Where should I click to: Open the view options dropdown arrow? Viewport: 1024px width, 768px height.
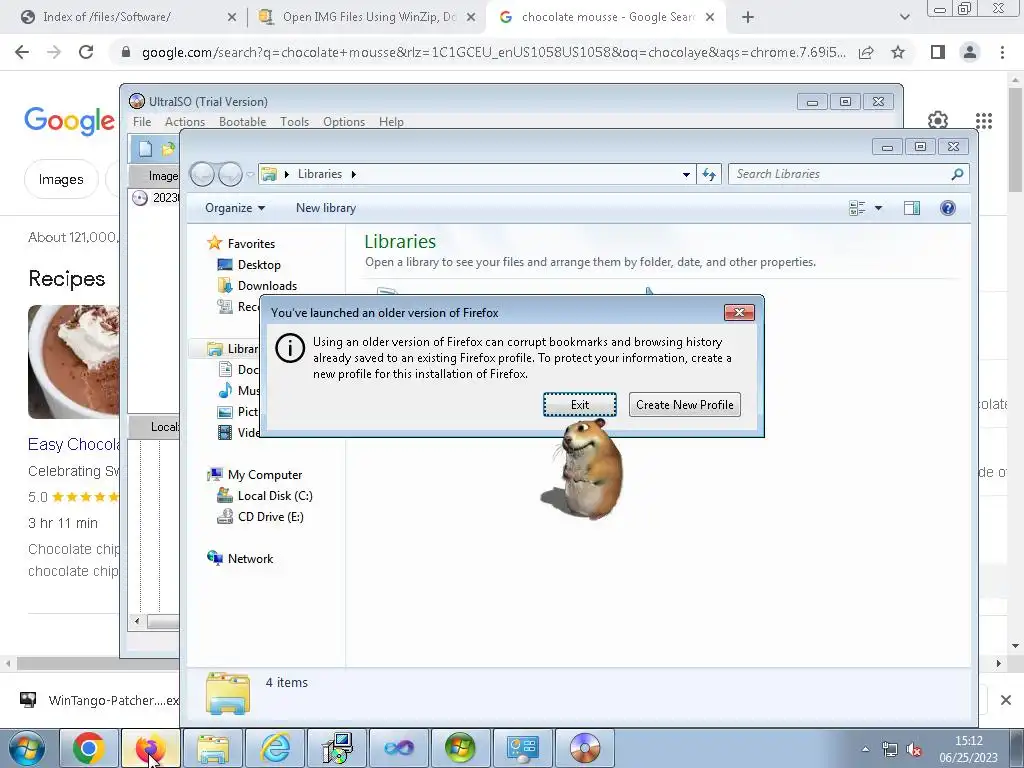pos(878,208)
